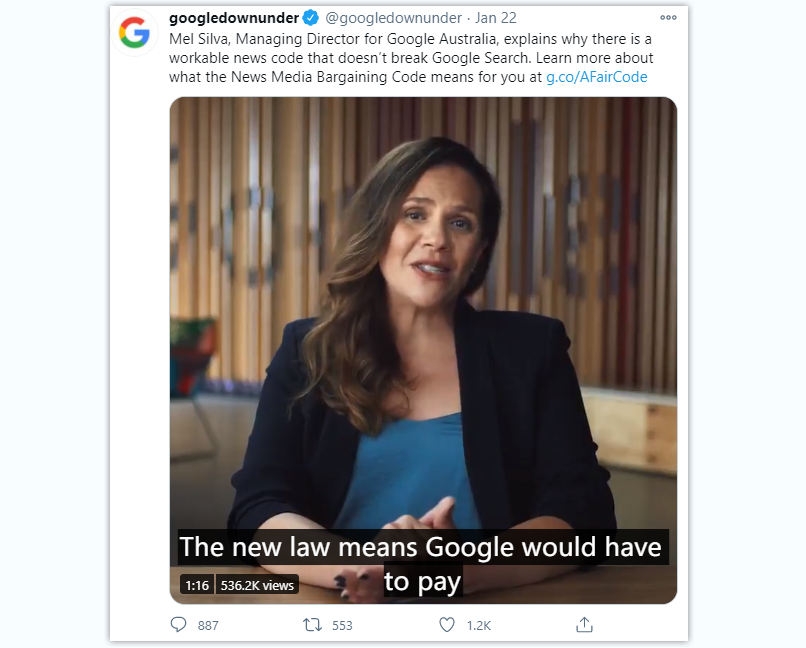Open the Jan 22 timestamp link
Viewport: 806px width, 648px height.
coord(496,18)
